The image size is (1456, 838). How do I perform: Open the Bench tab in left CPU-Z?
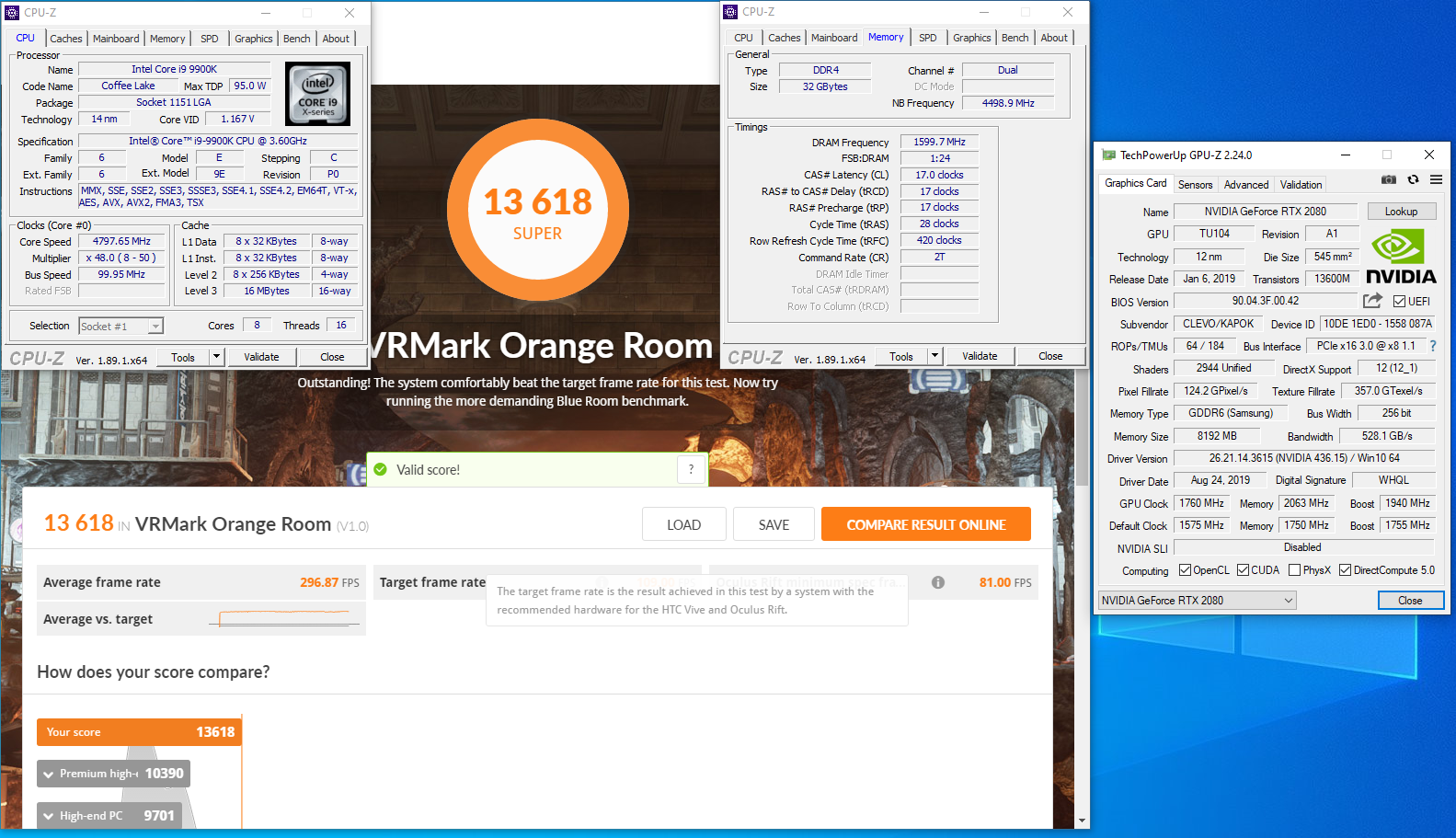point(296,39)
